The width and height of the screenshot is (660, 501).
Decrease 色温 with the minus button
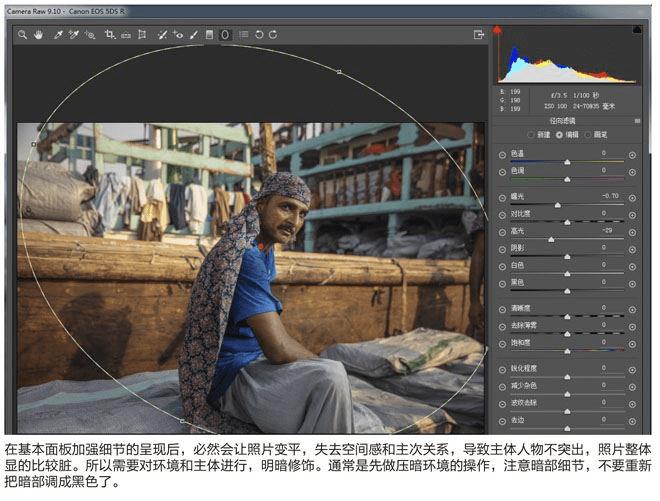point(502,155)
